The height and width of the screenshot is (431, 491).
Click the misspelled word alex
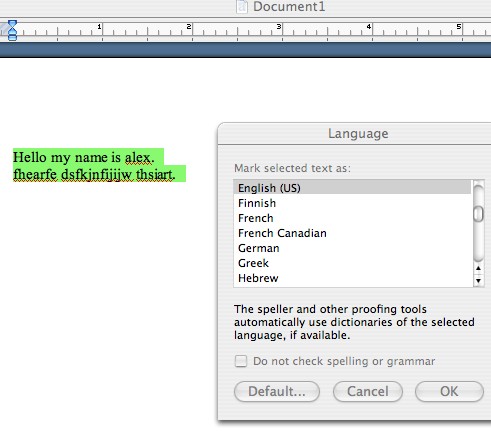pyautogui.click(x=138, y=158)
